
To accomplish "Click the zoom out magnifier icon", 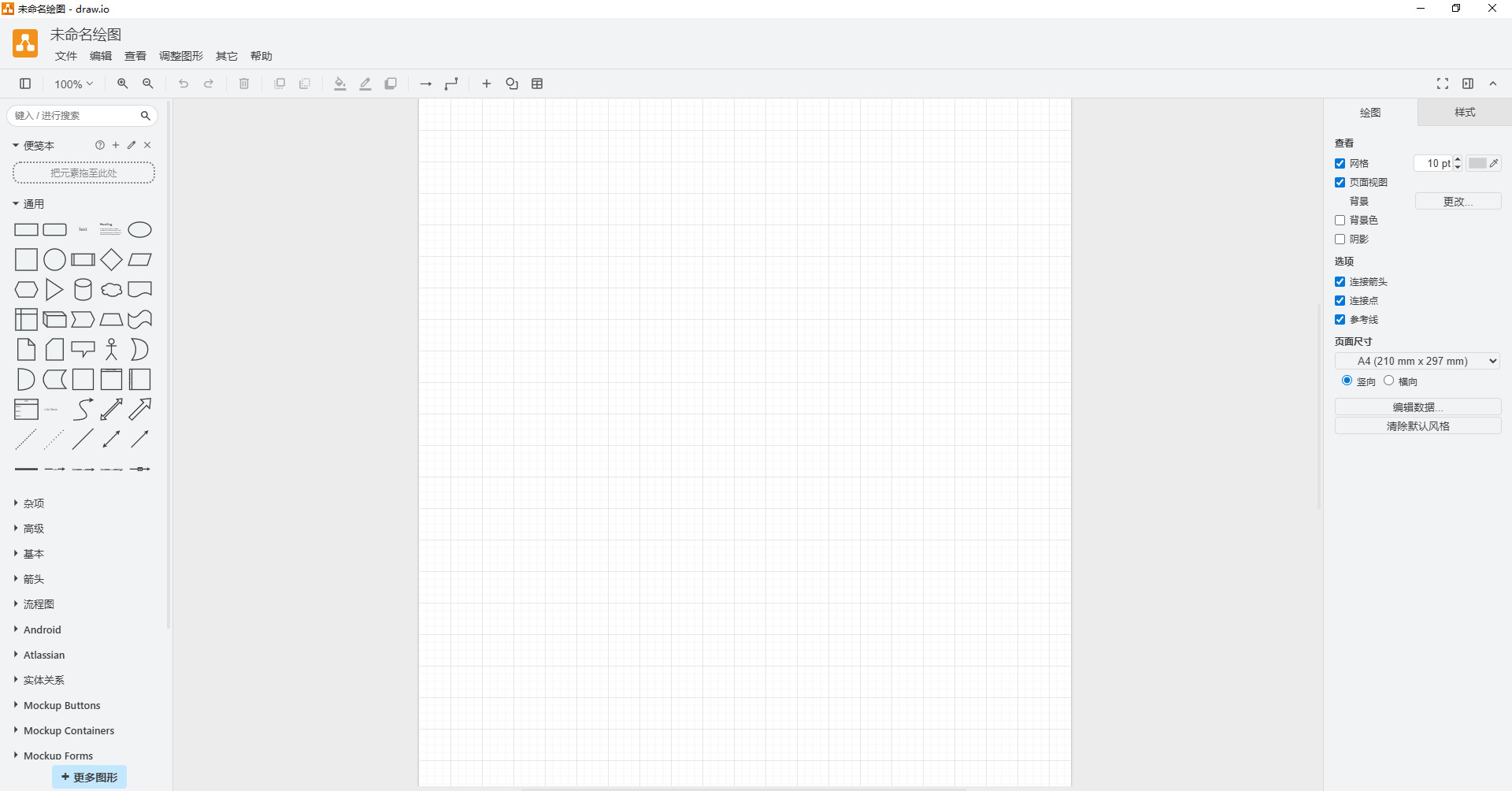I will click(x=147, y=84).
